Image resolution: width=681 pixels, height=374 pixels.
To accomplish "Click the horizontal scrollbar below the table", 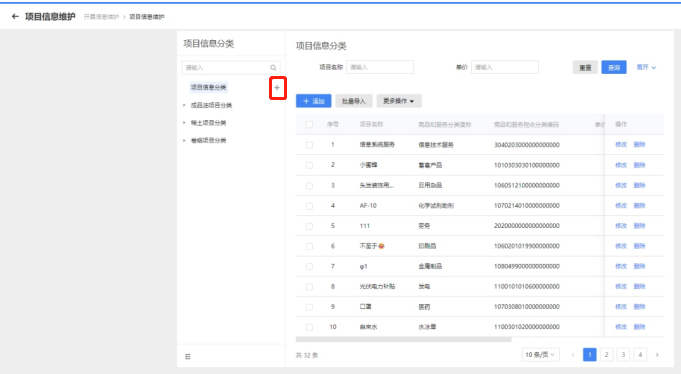I will pyautogui.click(x=403, y=340).
